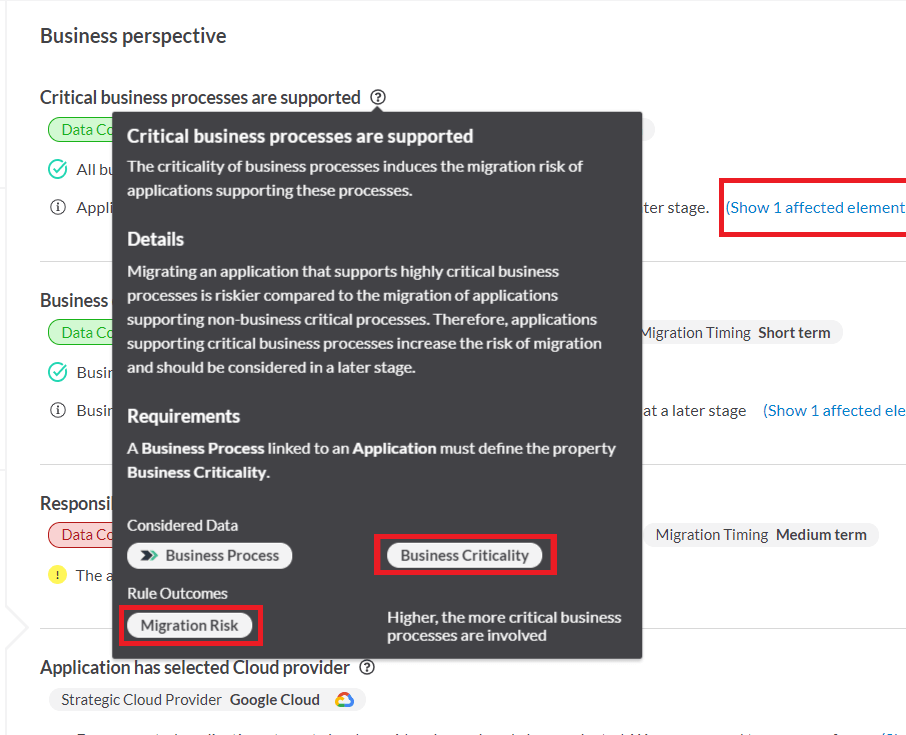Click help icon beside Critical business processes heading

point(378,97)
